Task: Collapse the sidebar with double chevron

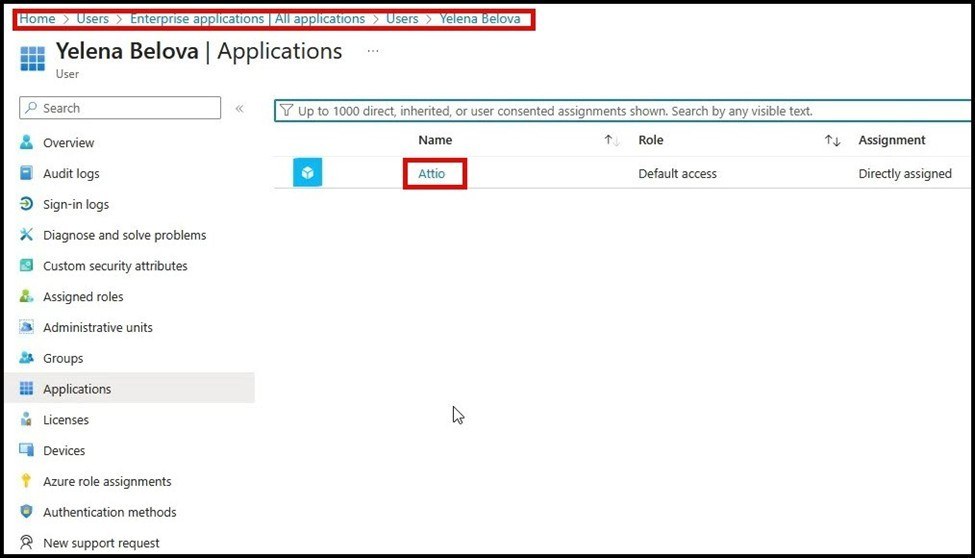Action: coord(239,109)
